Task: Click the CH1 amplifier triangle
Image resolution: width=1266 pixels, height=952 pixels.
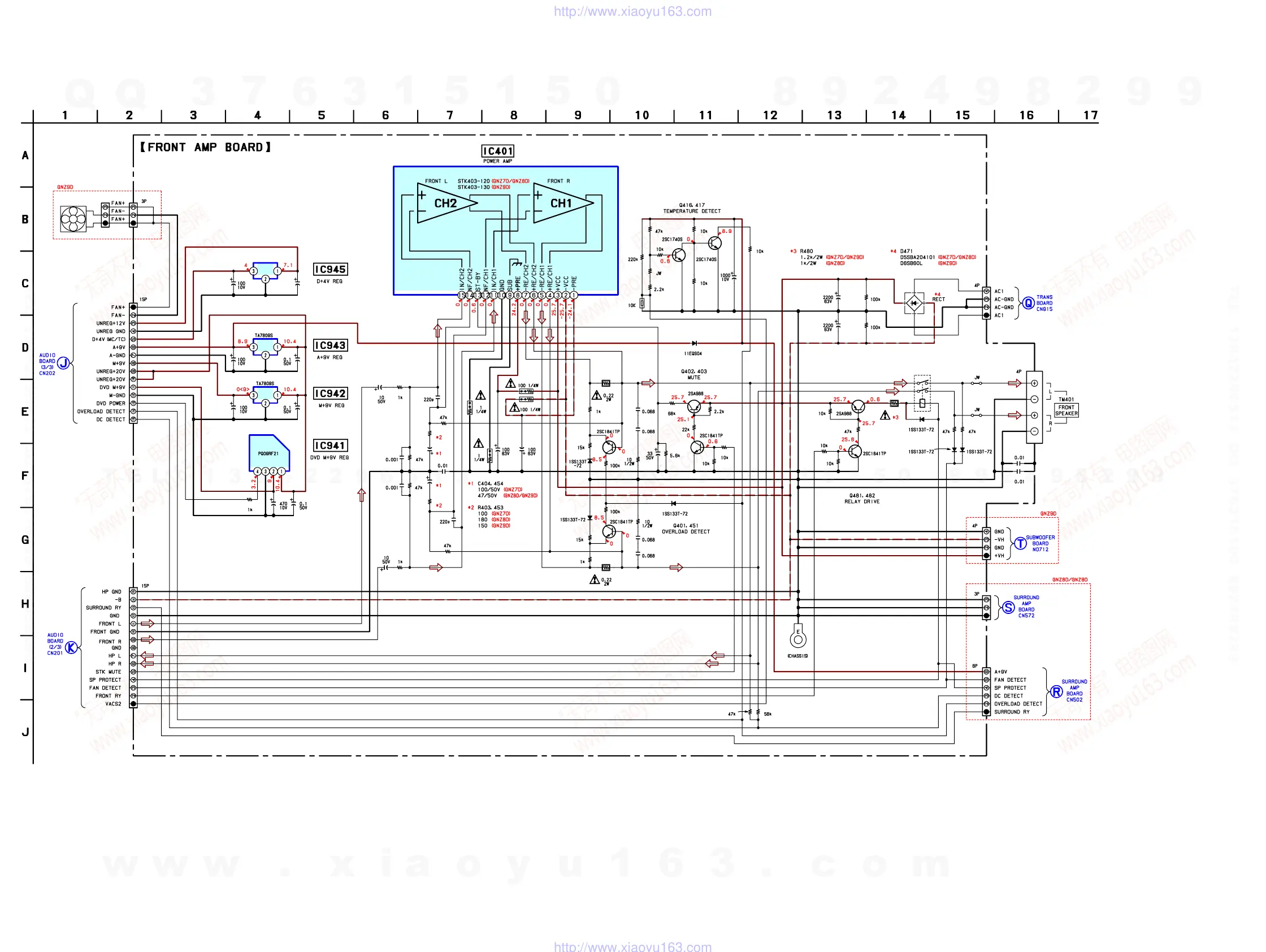Action: [x=561, y=203]
